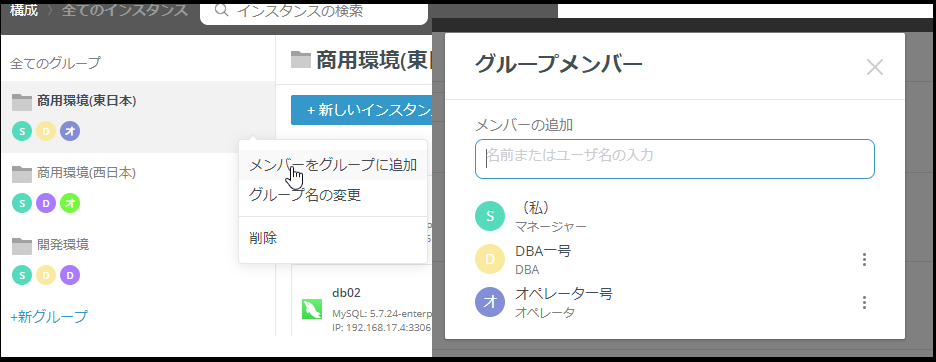Click the 商用環境(西日本) folder icon
936x362 pixels.
22,174
